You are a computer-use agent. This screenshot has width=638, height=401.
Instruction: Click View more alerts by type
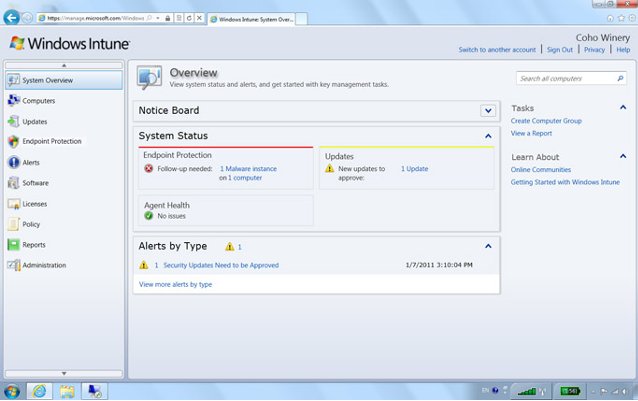pos(175,284)
